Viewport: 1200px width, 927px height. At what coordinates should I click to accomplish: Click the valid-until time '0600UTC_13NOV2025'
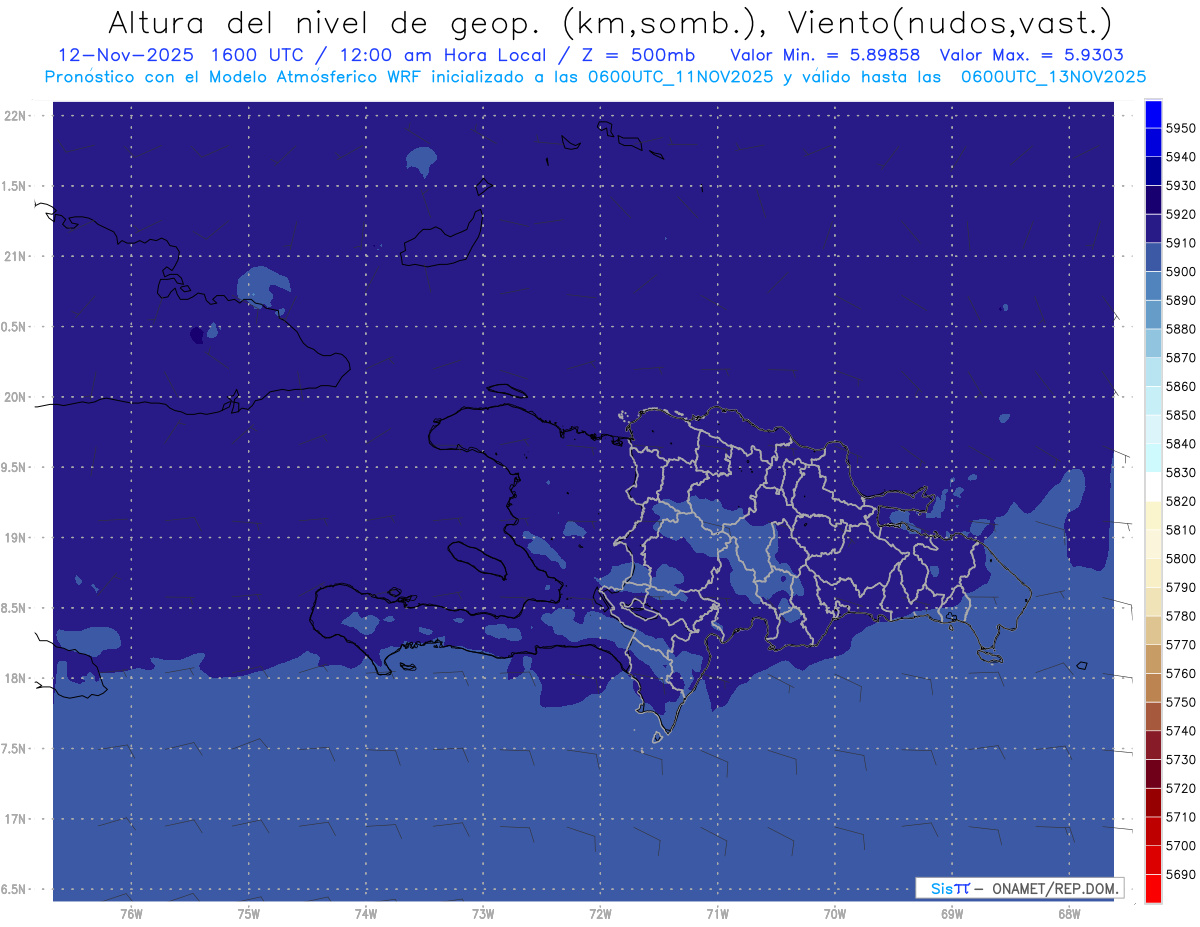[1053, 76]
